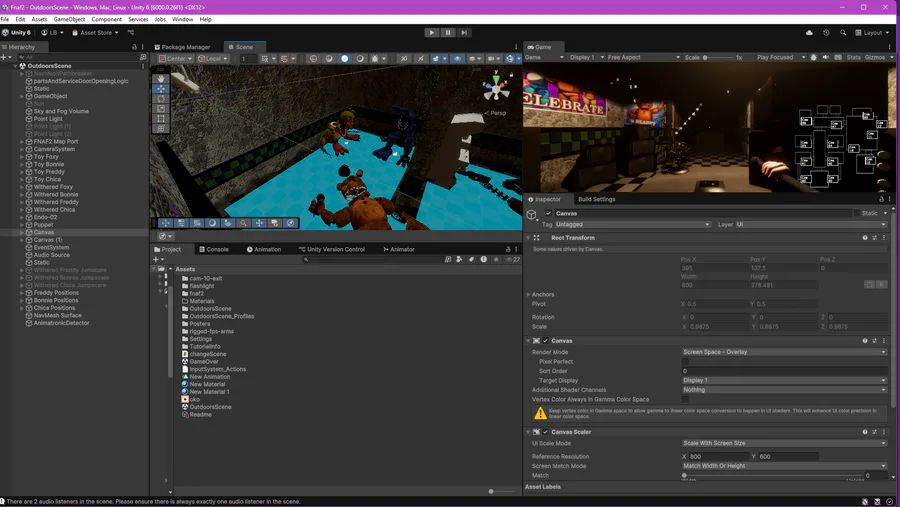The image size is (900, 507).
Task: Open Render Mode dropdown
Action: 784,352
